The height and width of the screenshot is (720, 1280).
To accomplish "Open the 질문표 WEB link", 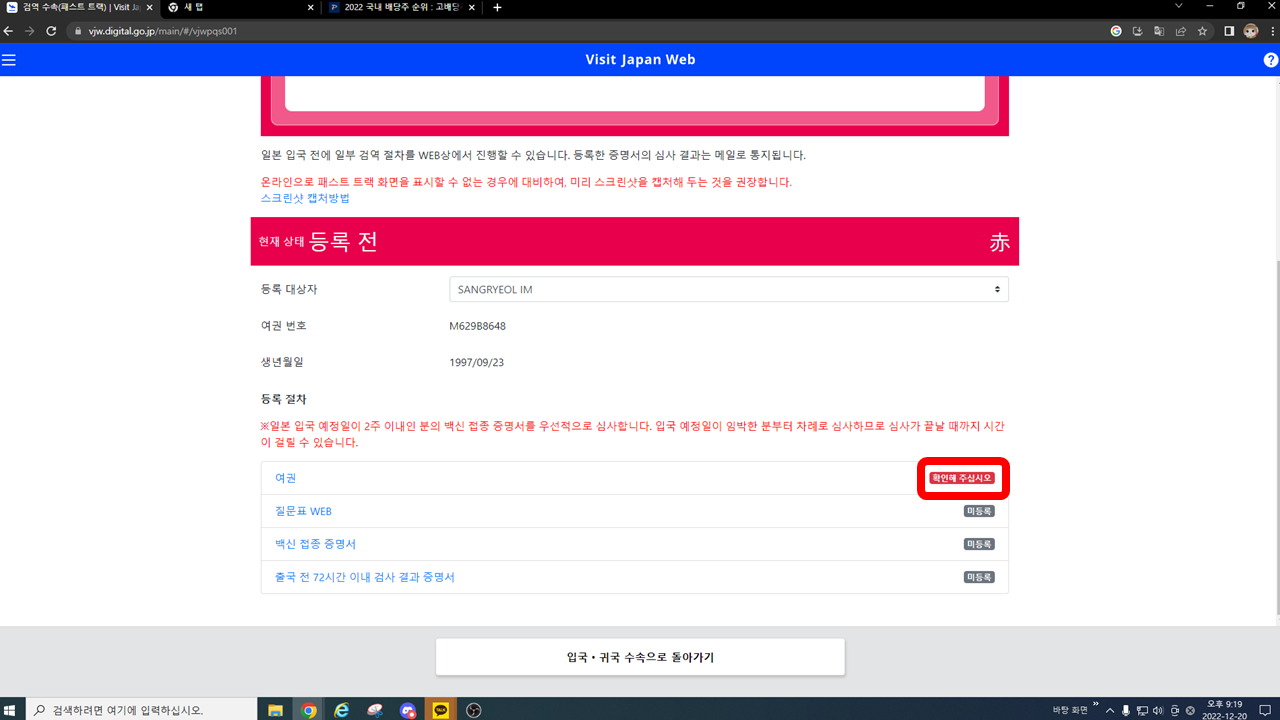I will (x=303, y=511).
